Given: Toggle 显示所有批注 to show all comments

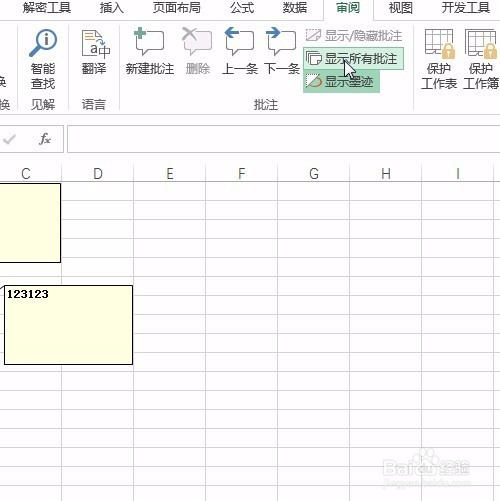Looking at the screenshot, I should [x=353, y=59].
